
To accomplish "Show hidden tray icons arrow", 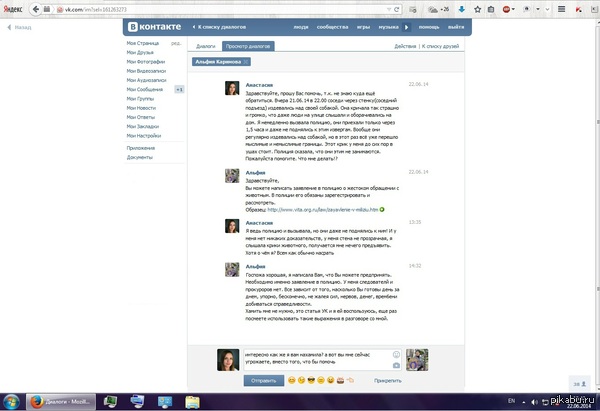I will click(x=523, y=402).
